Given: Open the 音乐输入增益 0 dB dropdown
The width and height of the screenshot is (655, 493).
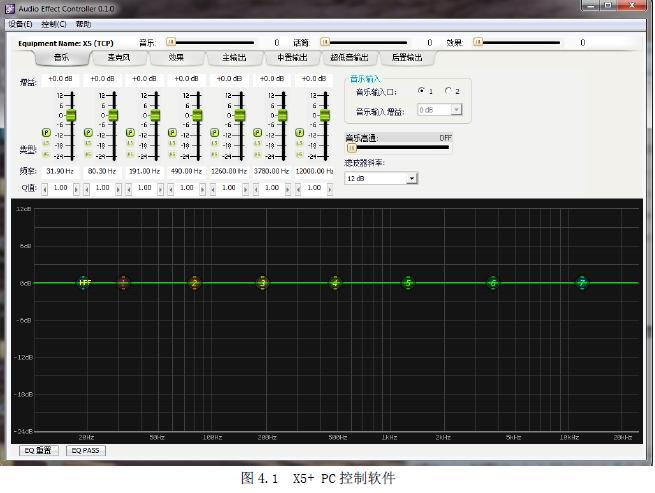Looking at the screenshot, I should (456, 110).
